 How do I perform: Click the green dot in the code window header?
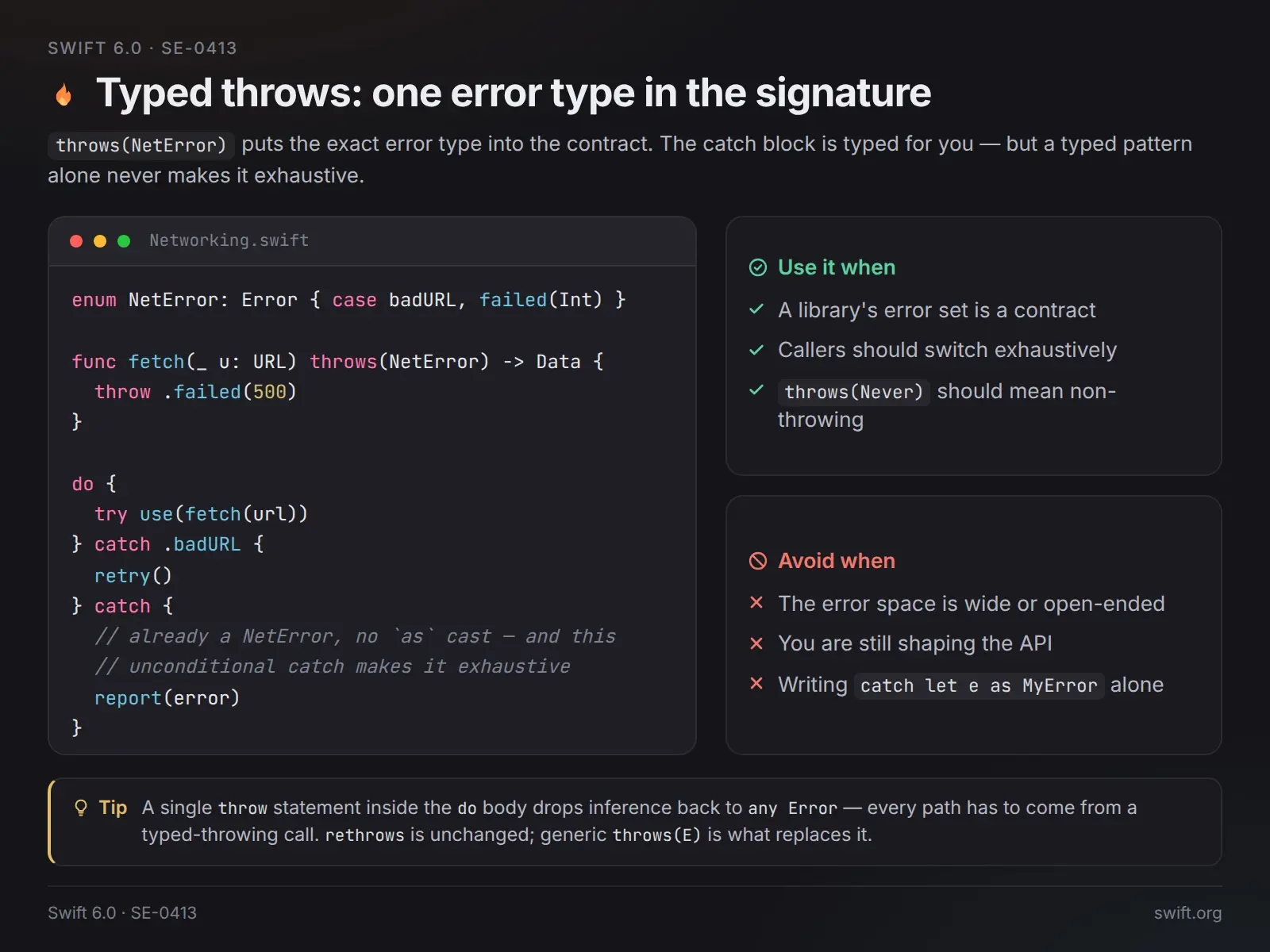pos(124,241)
